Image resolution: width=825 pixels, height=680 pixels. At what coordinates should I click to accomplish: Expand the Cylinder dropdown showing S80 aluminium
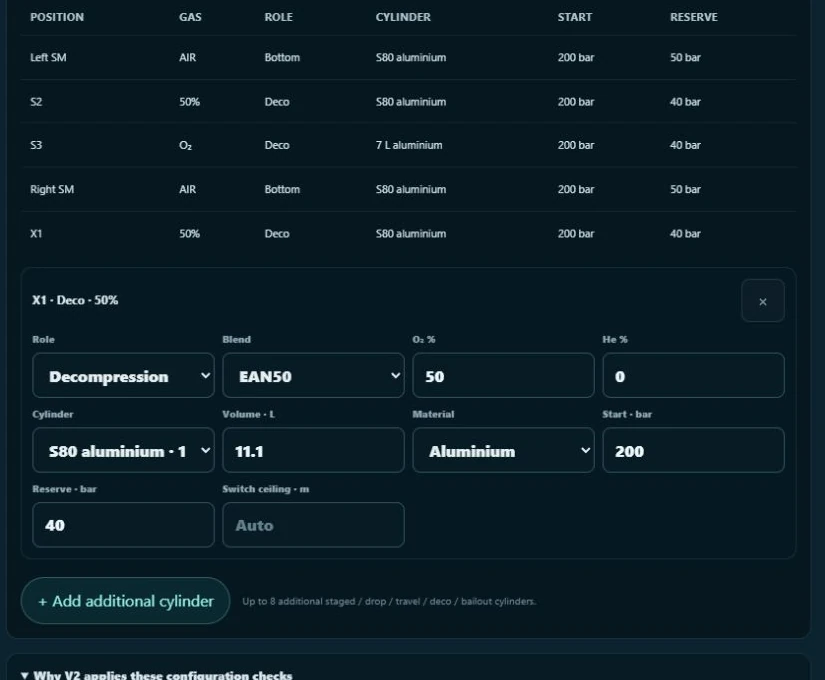[123, 451]
